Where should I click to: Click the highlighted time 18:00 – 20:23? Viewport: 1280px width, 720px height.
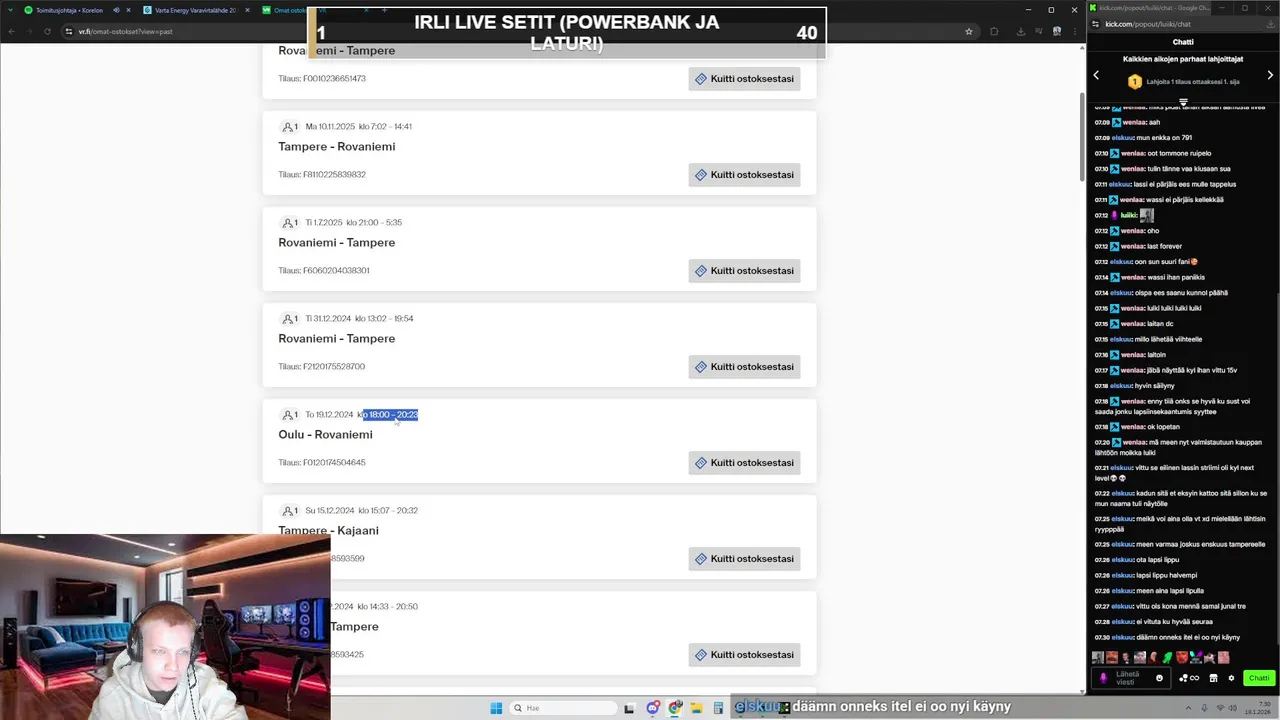[x=393, y=414]
